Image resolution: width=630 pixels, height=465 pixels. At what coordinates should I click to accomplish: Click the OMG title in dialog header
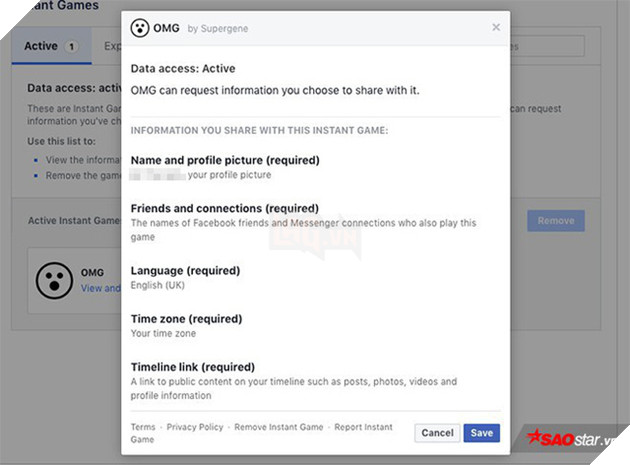[166, 28]
